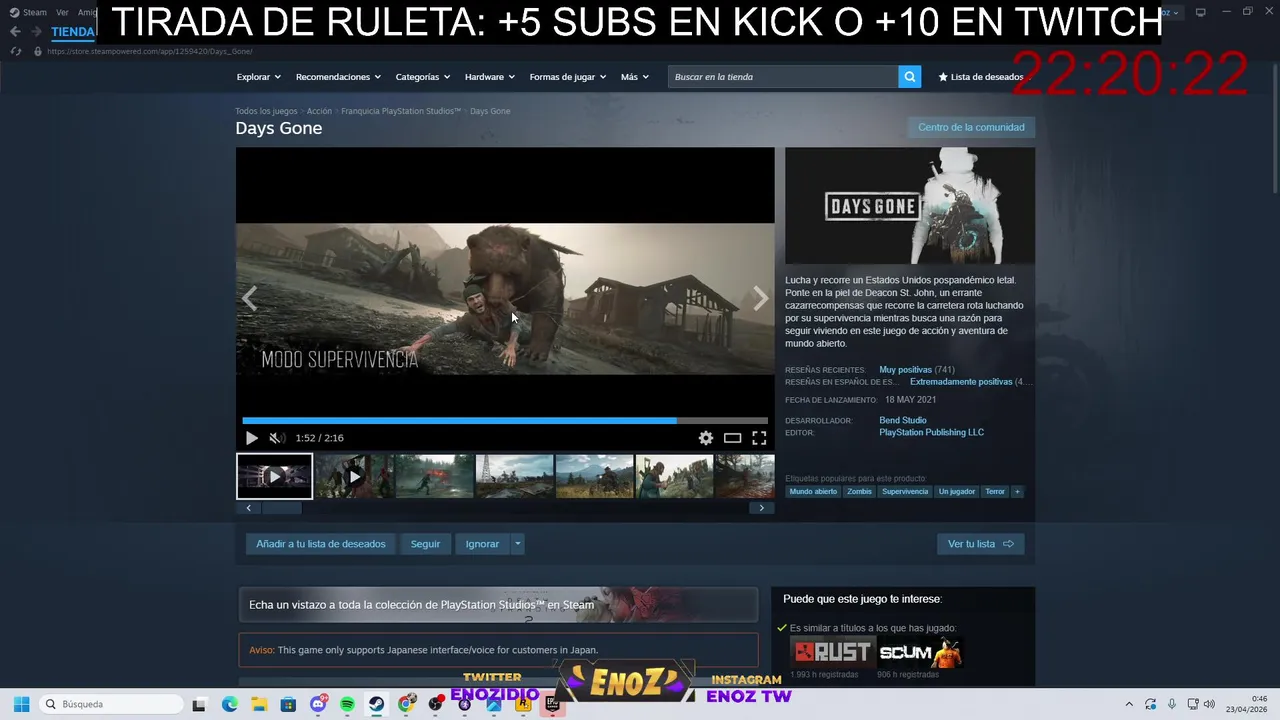Open OBS Studio from taskbar
1280x720 pixels.
[435, 704]
